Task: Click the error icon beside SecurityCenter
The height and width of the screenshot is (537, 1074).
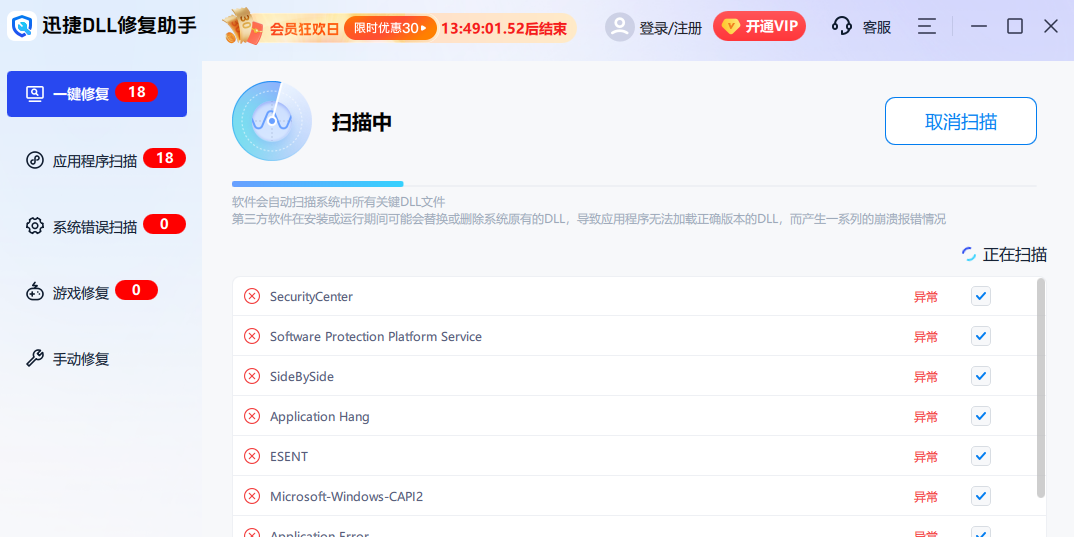Action: coord(252,296)
